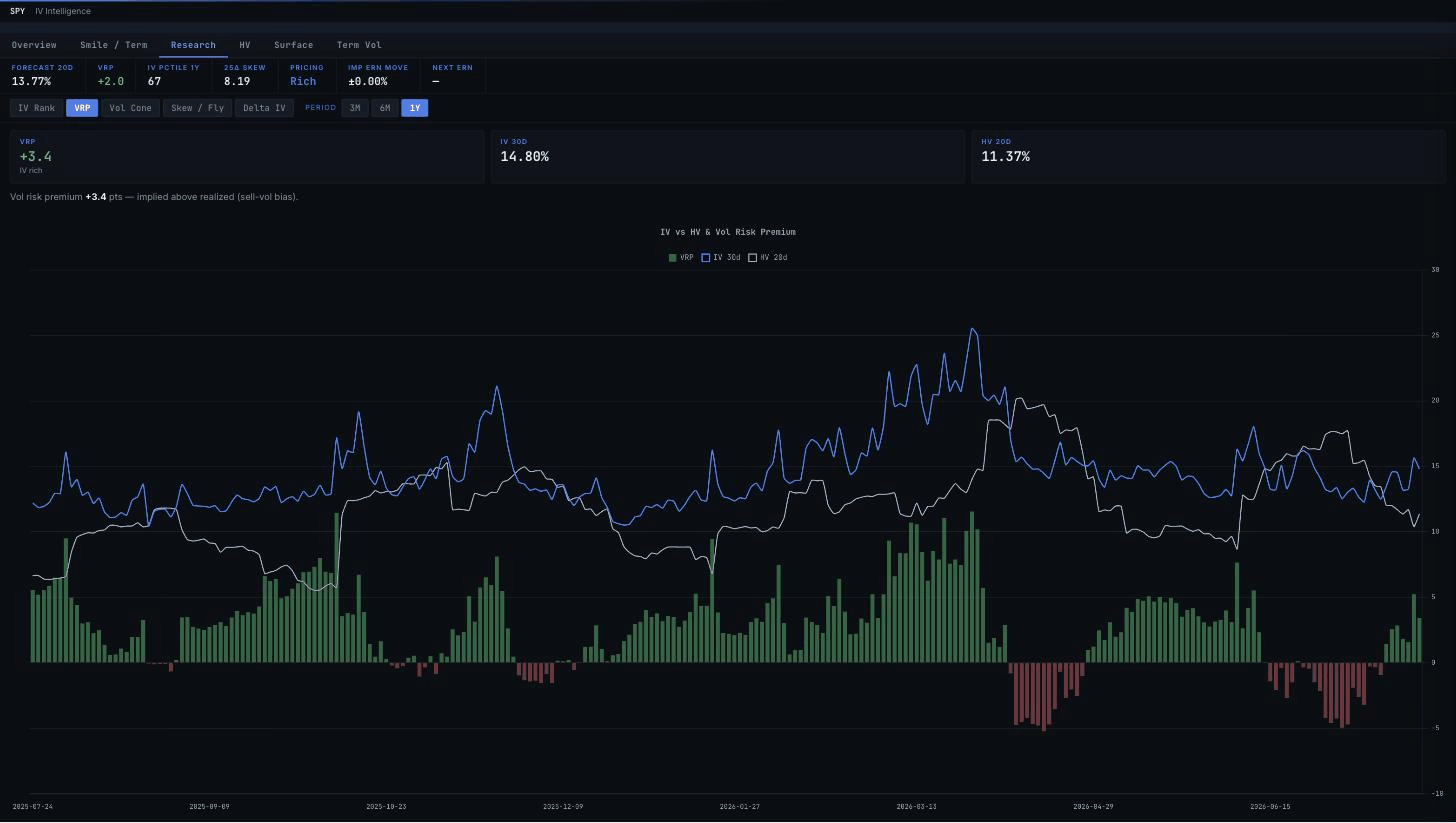
Task: Show the Vol Cone view
Action: coord(130,108)
